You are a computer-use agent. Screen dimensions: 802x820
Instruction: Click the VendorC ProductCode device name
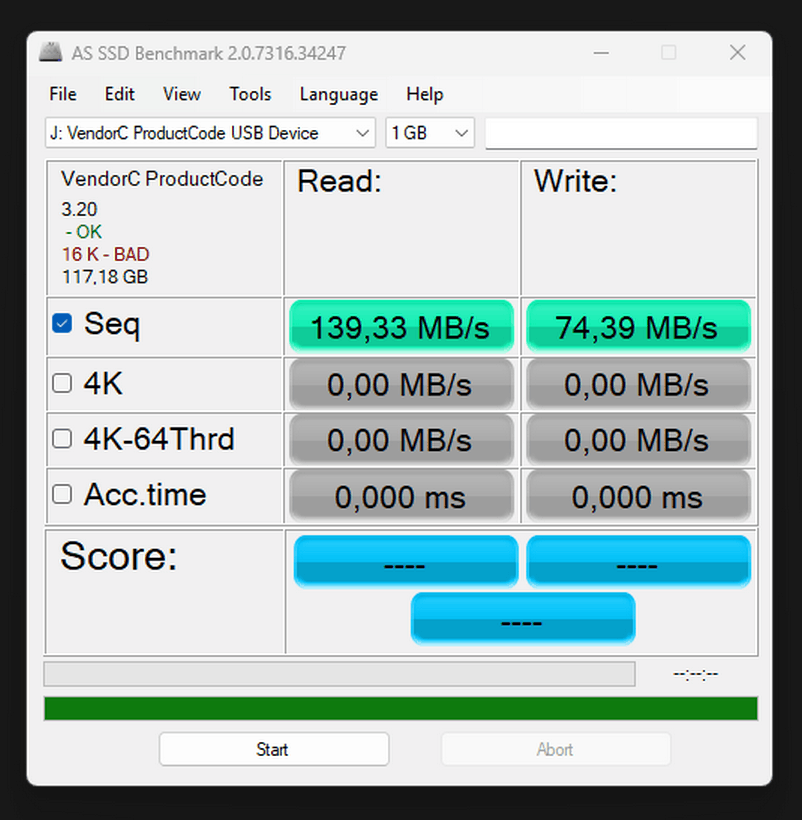pos(162,179)
